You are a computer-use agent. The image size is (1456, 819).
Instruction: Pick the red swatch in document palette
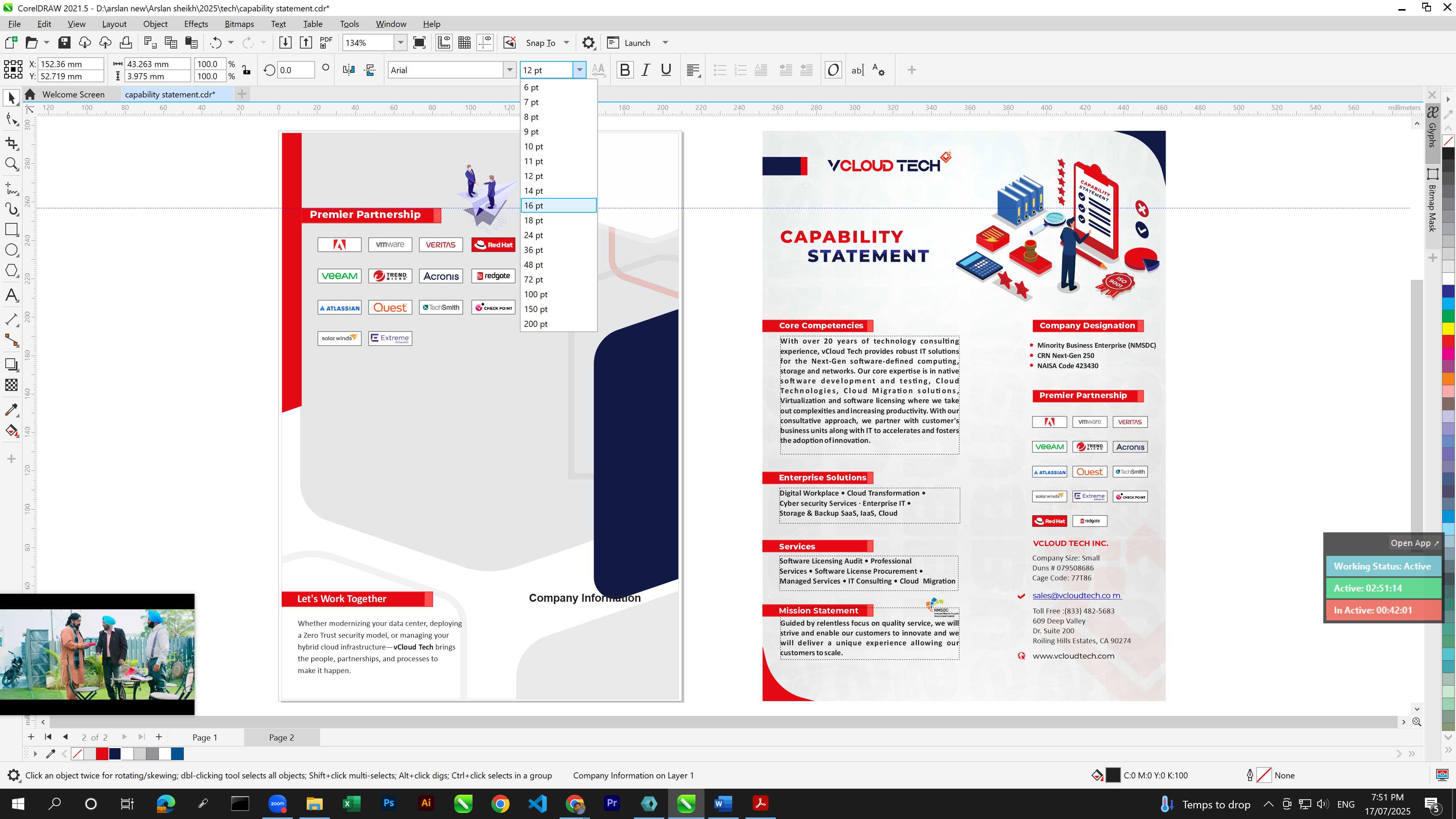pos(102,754)
